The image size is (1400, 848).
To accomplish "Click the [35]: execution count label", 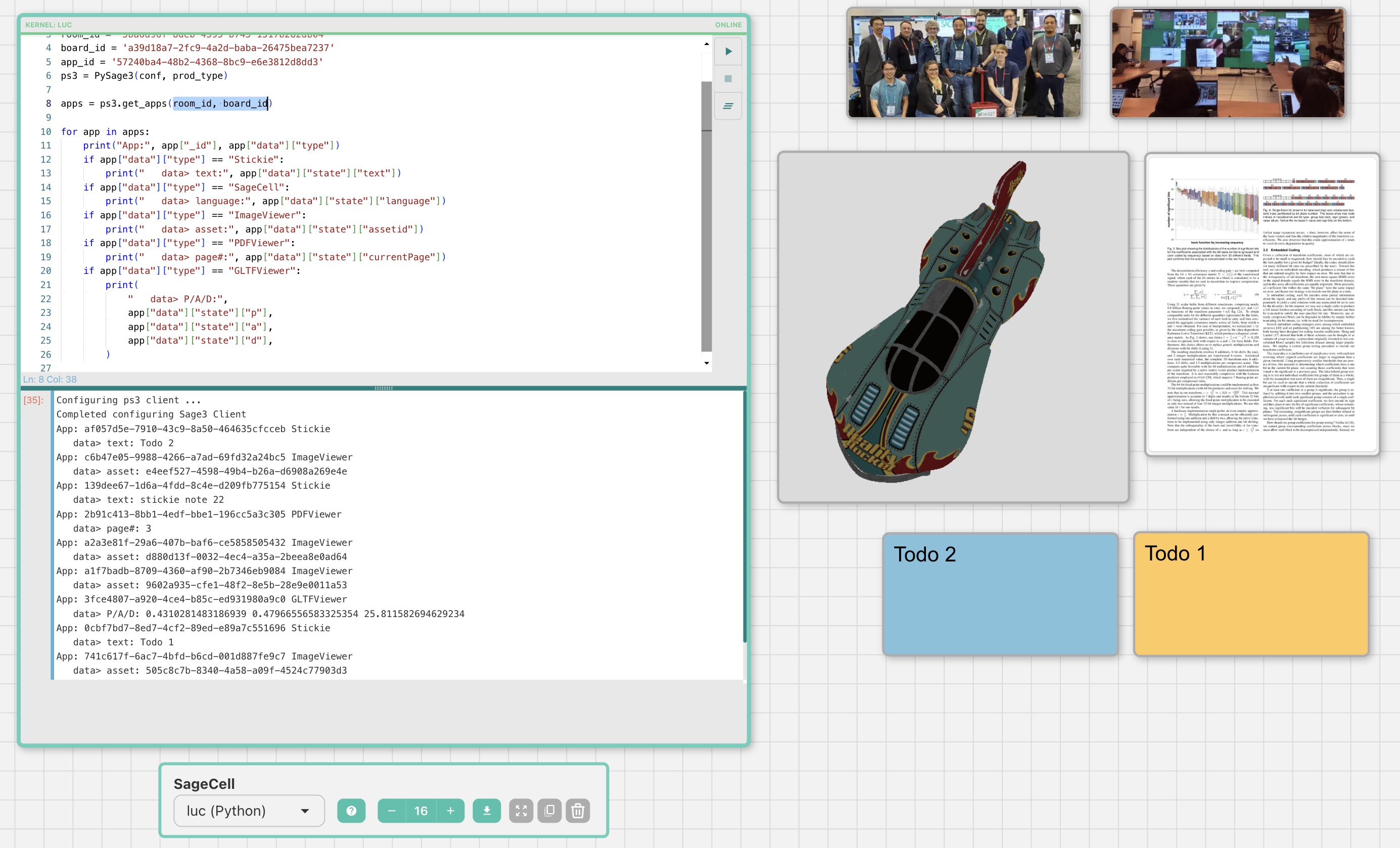I will 33,400.
